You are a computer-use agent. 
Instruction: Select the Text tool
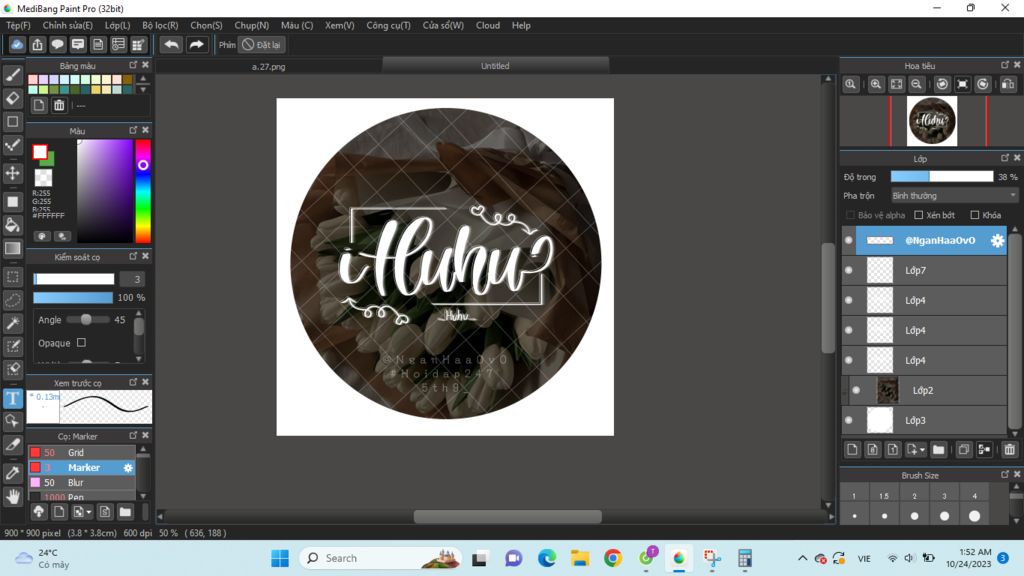[x=12, y=398]
